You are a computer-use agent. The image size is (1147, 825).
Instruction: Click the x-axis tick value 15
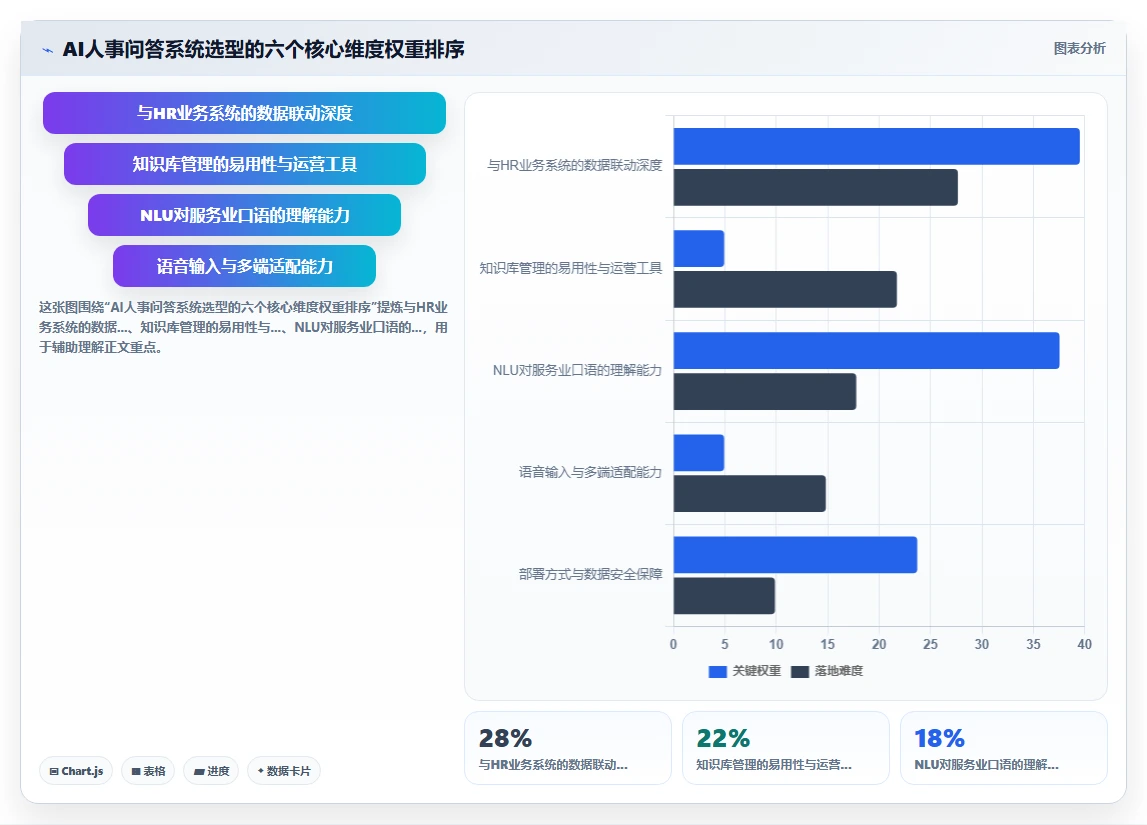coord(827,644)
